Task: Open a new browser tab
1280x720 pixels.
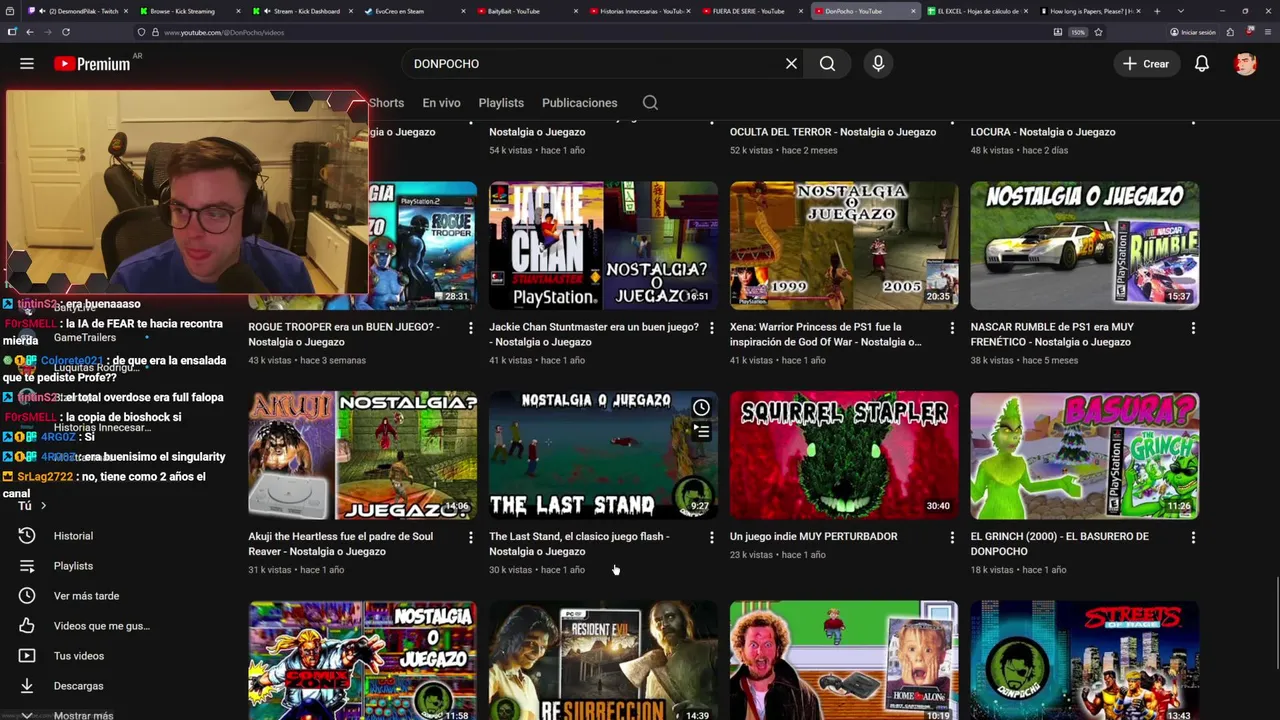Action: point(1157,11)
